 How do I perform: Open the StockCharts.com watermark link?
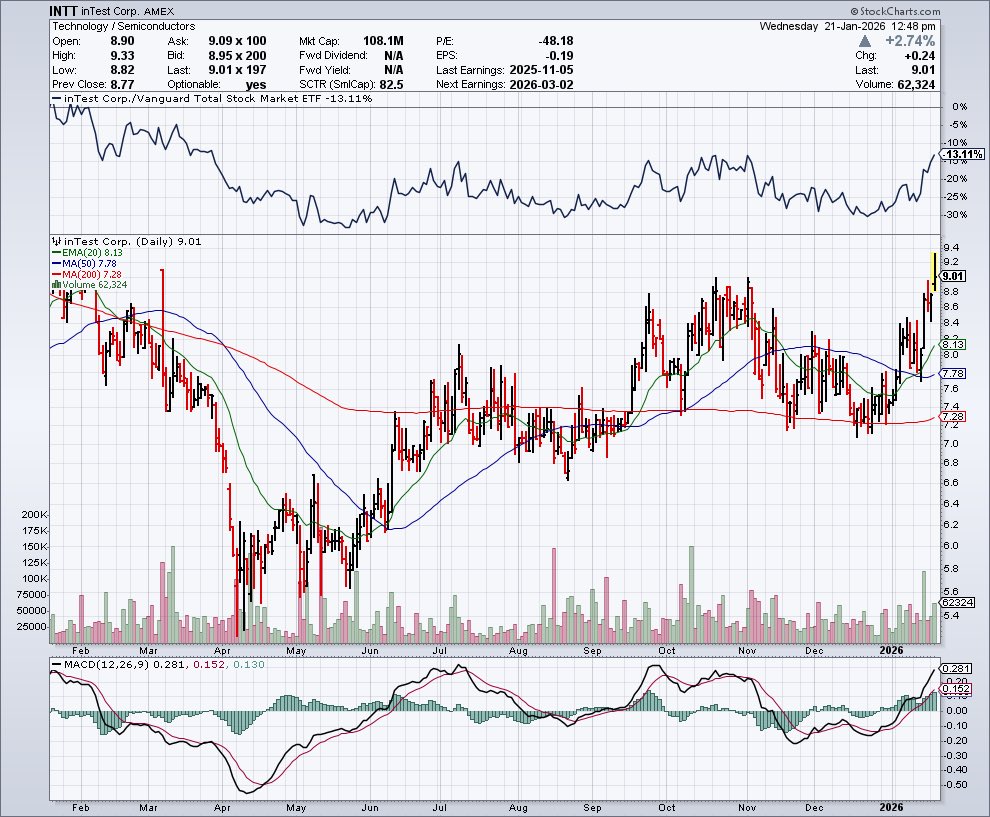[895, 11]
